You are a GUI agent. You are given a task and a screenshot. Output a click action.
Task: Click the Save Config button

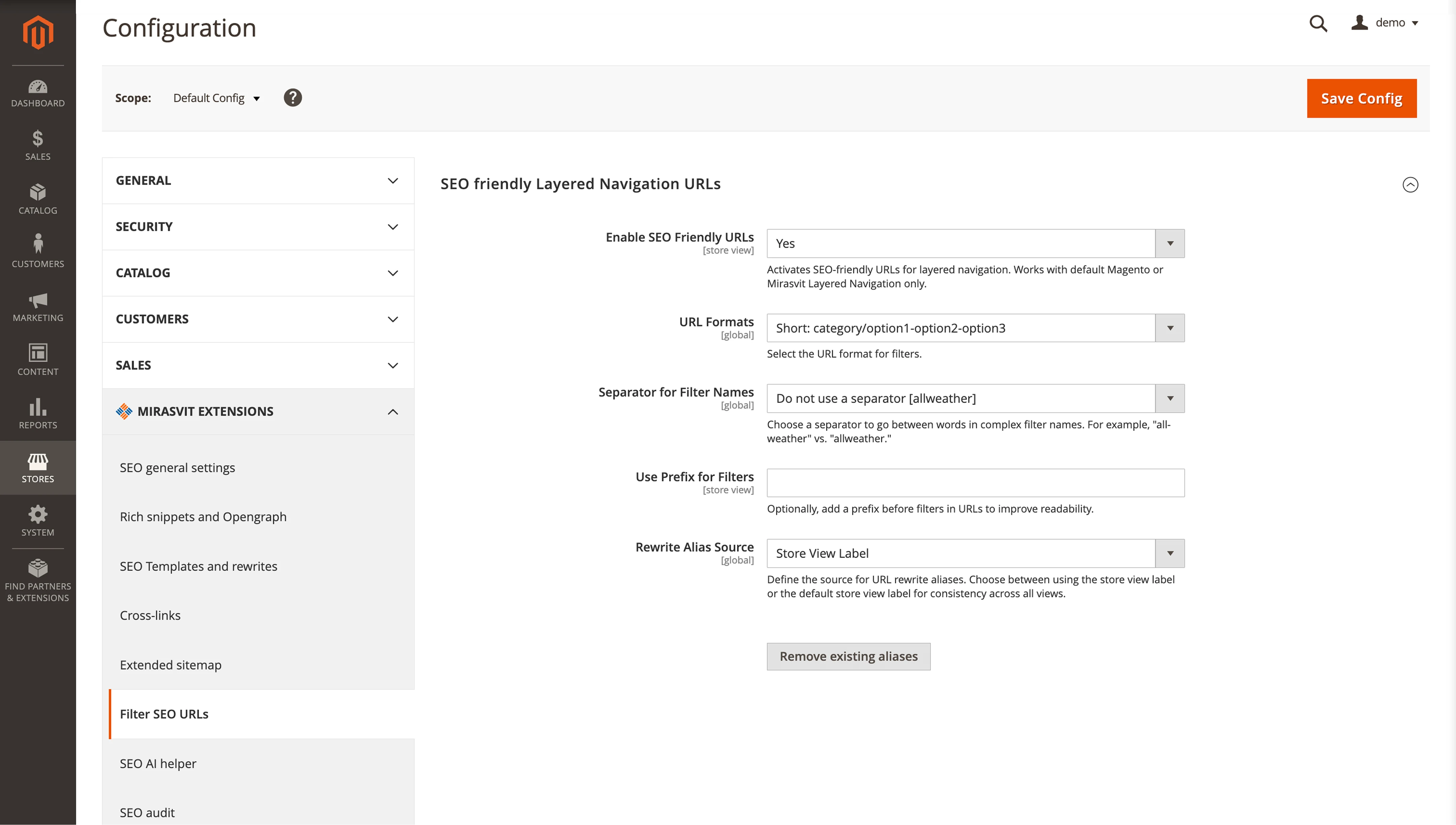tap(1361, 98)
